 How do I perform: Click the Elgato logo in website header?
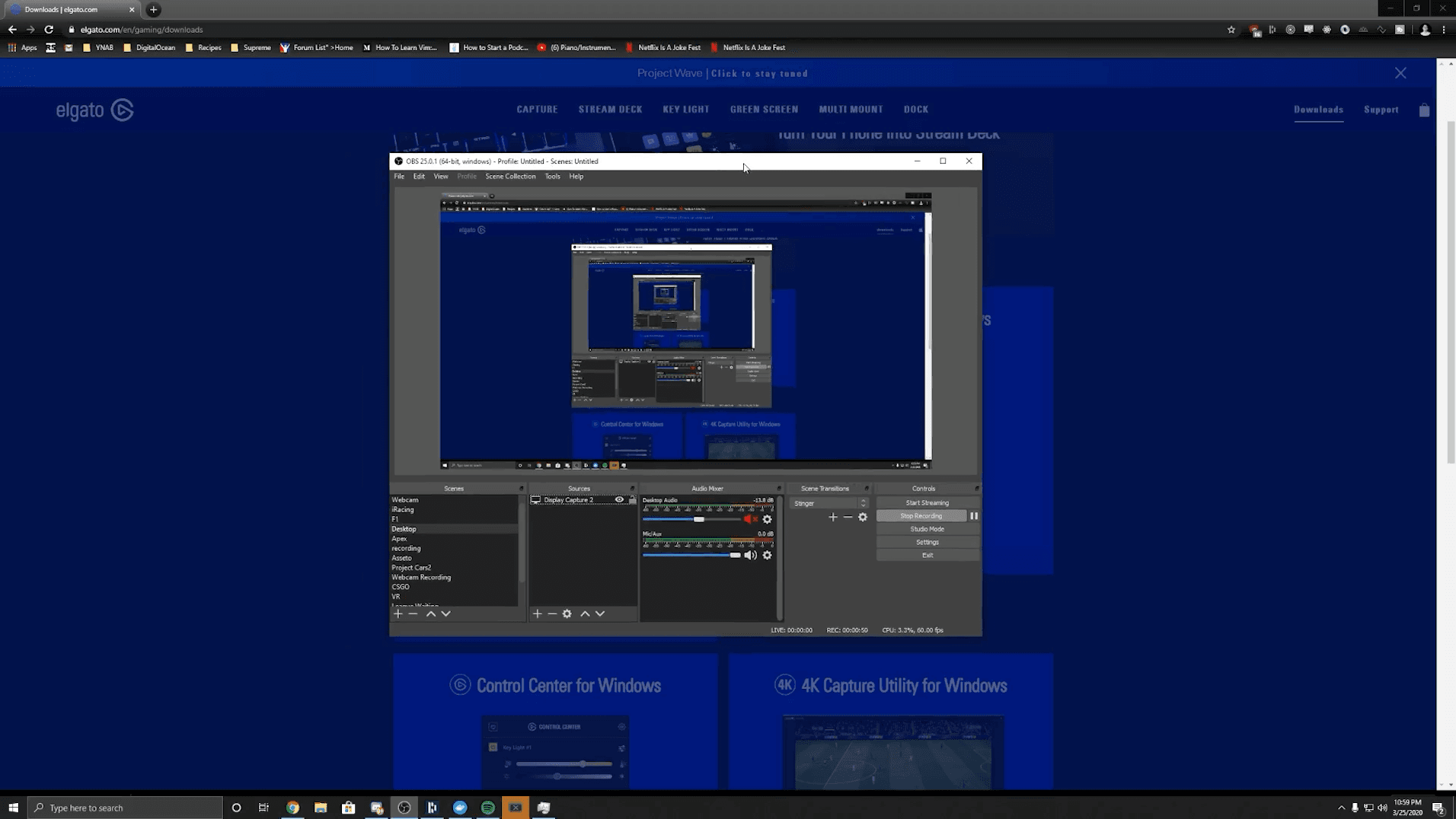(x=95, y=110)
